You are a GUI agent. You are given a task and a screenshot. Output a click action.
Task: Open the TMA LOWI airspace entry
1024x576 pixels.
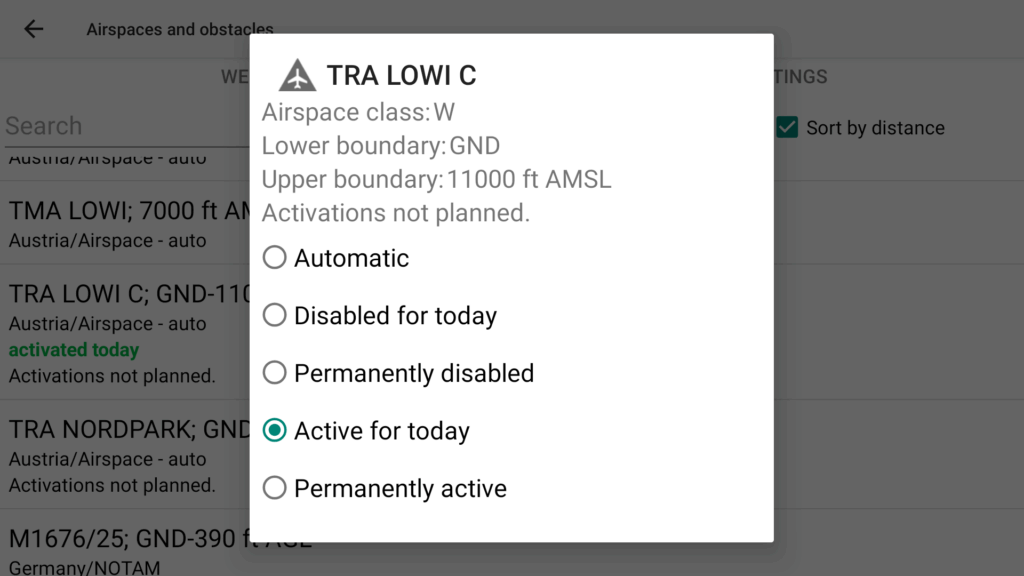125,223
